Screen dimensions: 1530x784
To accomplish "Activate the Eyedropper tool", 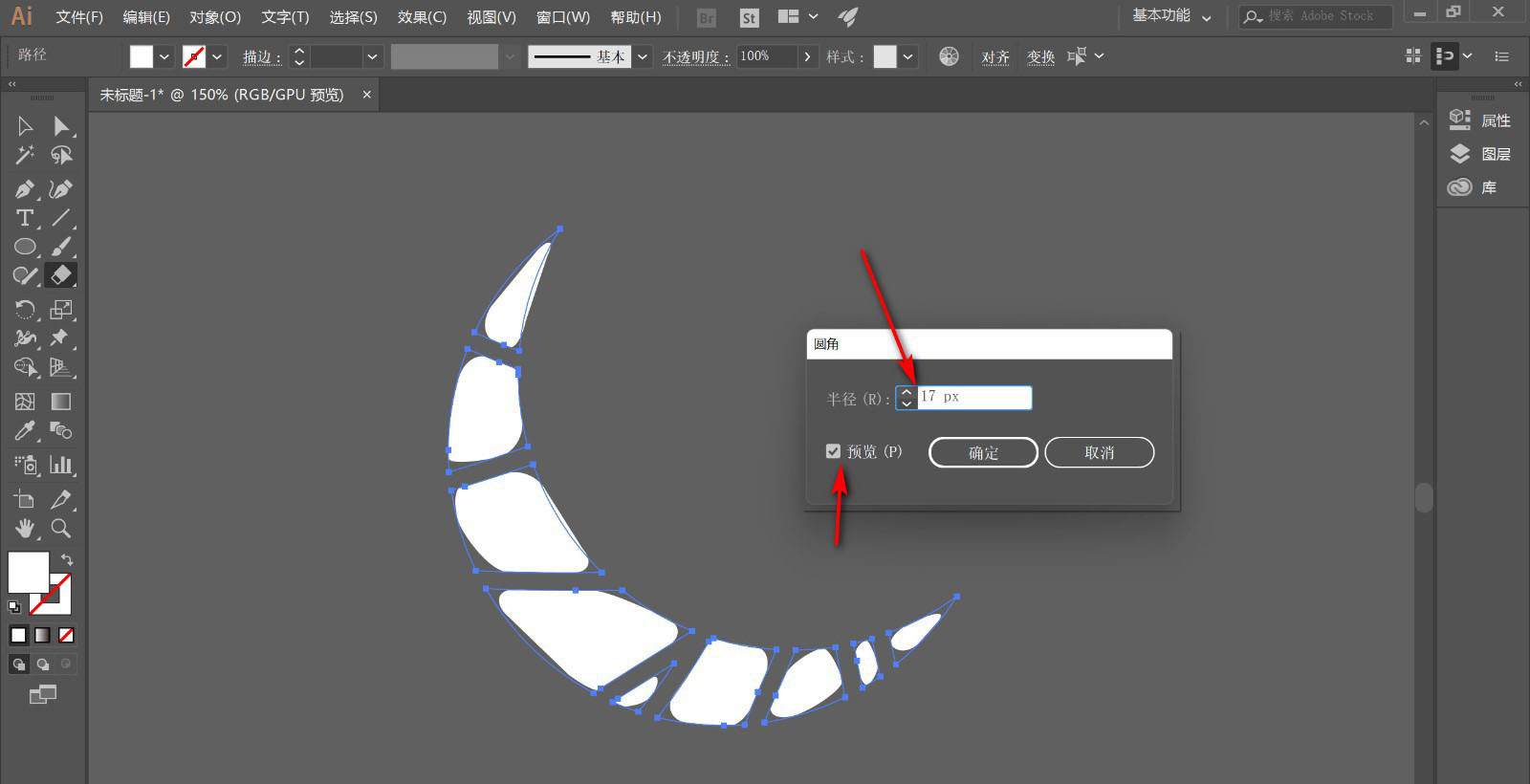I will [x=25, y=431].
